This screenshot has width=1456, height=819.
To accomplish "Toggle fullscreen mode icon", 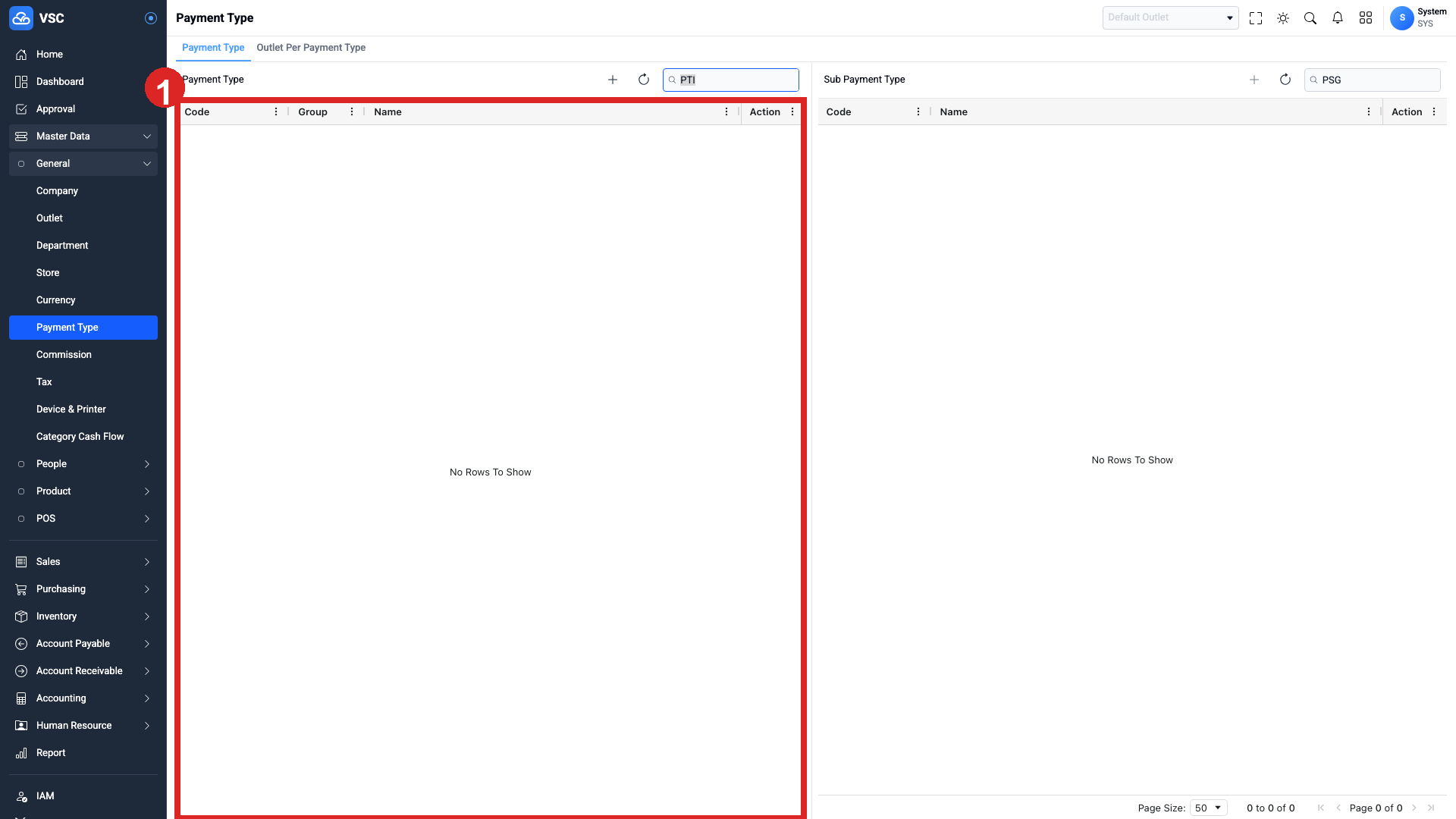I will (x=1256, y=18).
